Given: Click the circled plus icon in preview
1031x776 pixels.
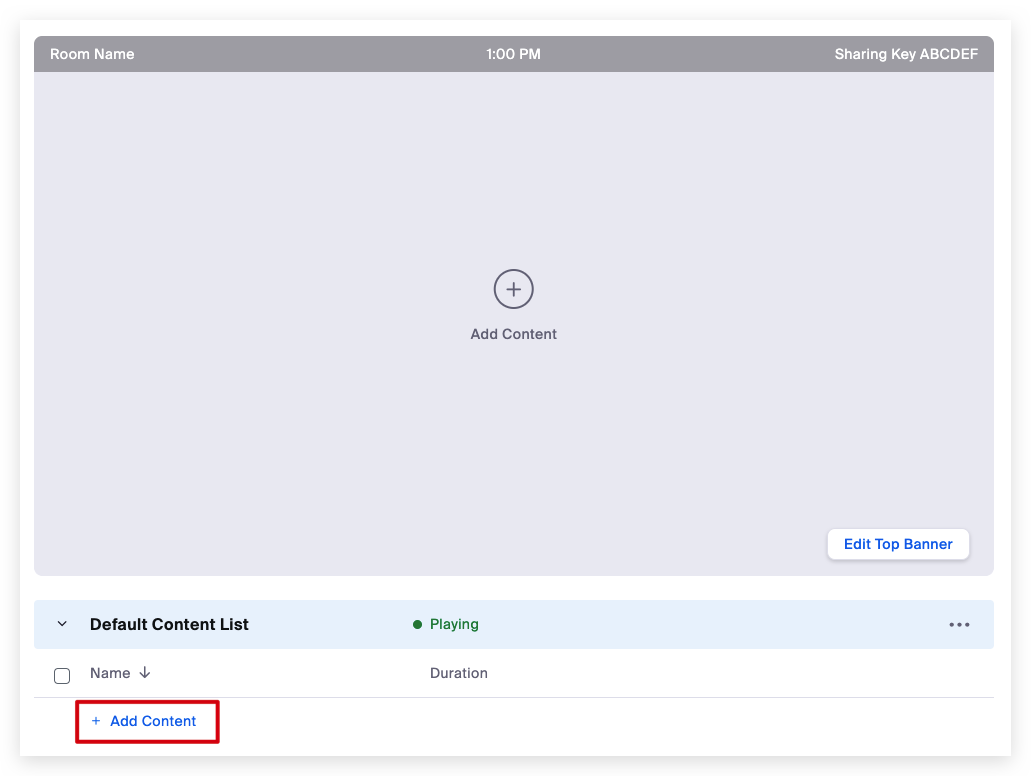Looking at the screenshot, I should click(513, 289).
